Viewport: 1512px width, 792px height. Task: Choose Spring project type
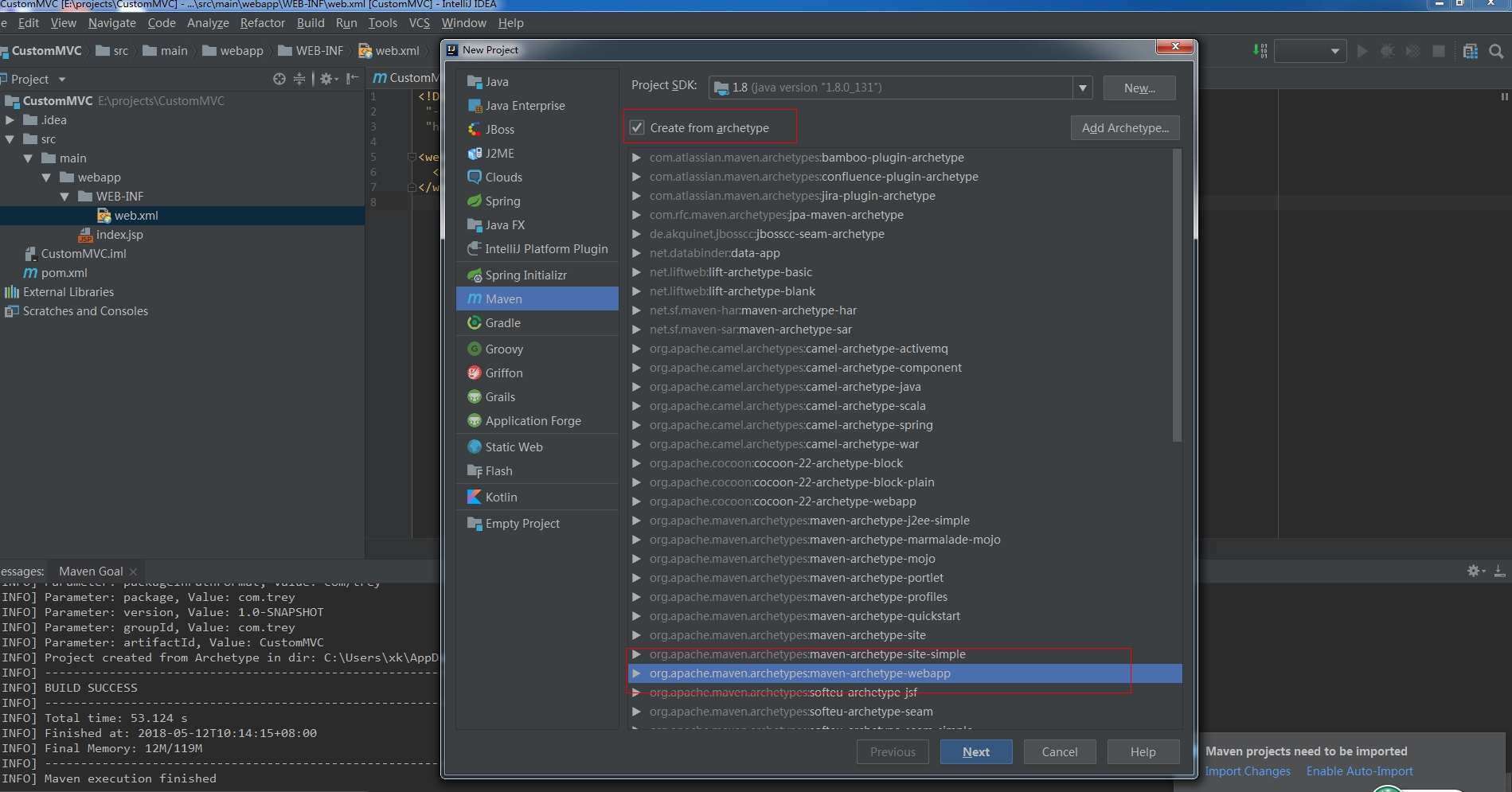pos(537,201)
